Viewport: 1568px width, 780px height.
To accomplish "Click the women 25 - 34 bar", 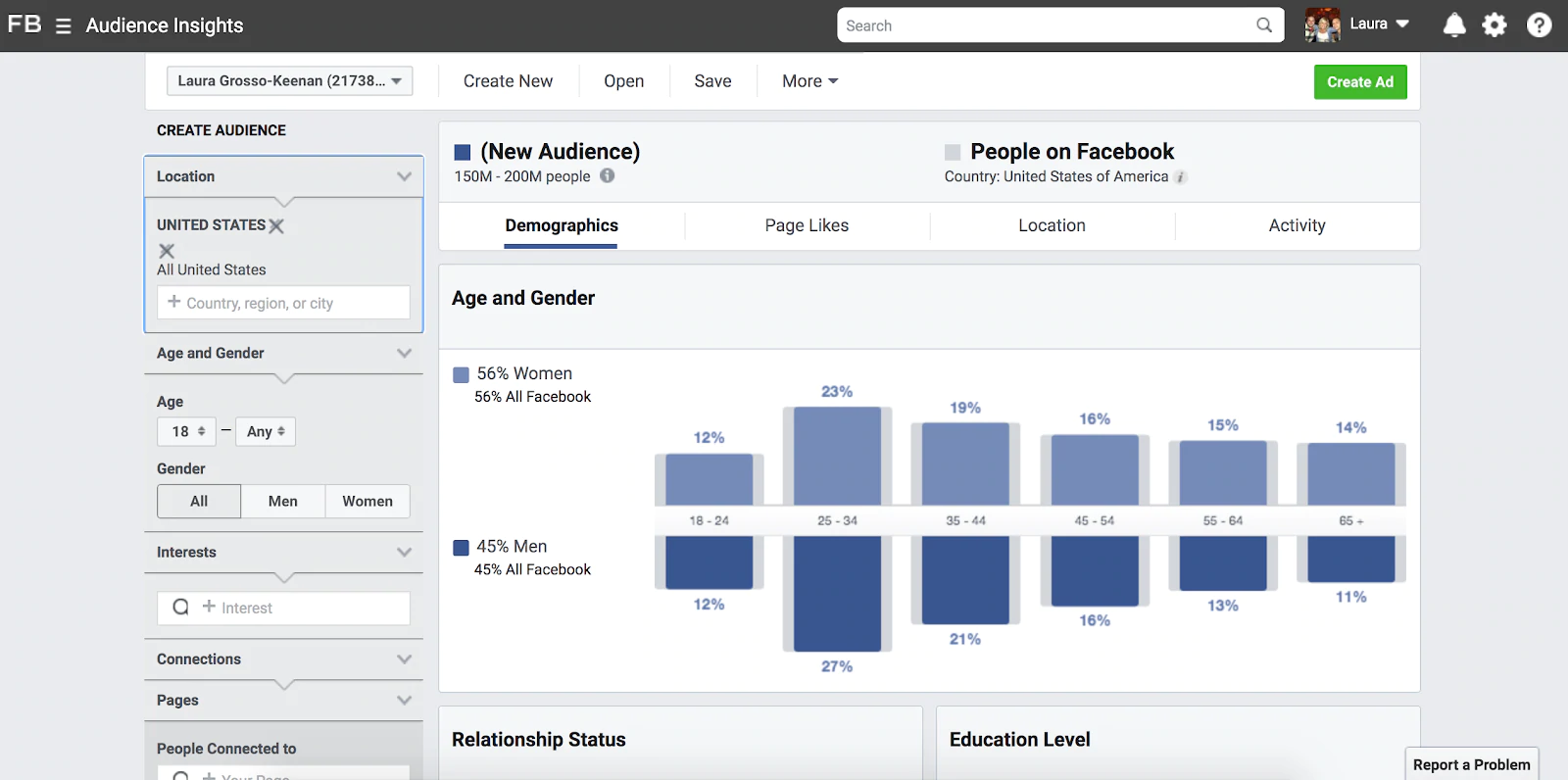I will [837, 457].
